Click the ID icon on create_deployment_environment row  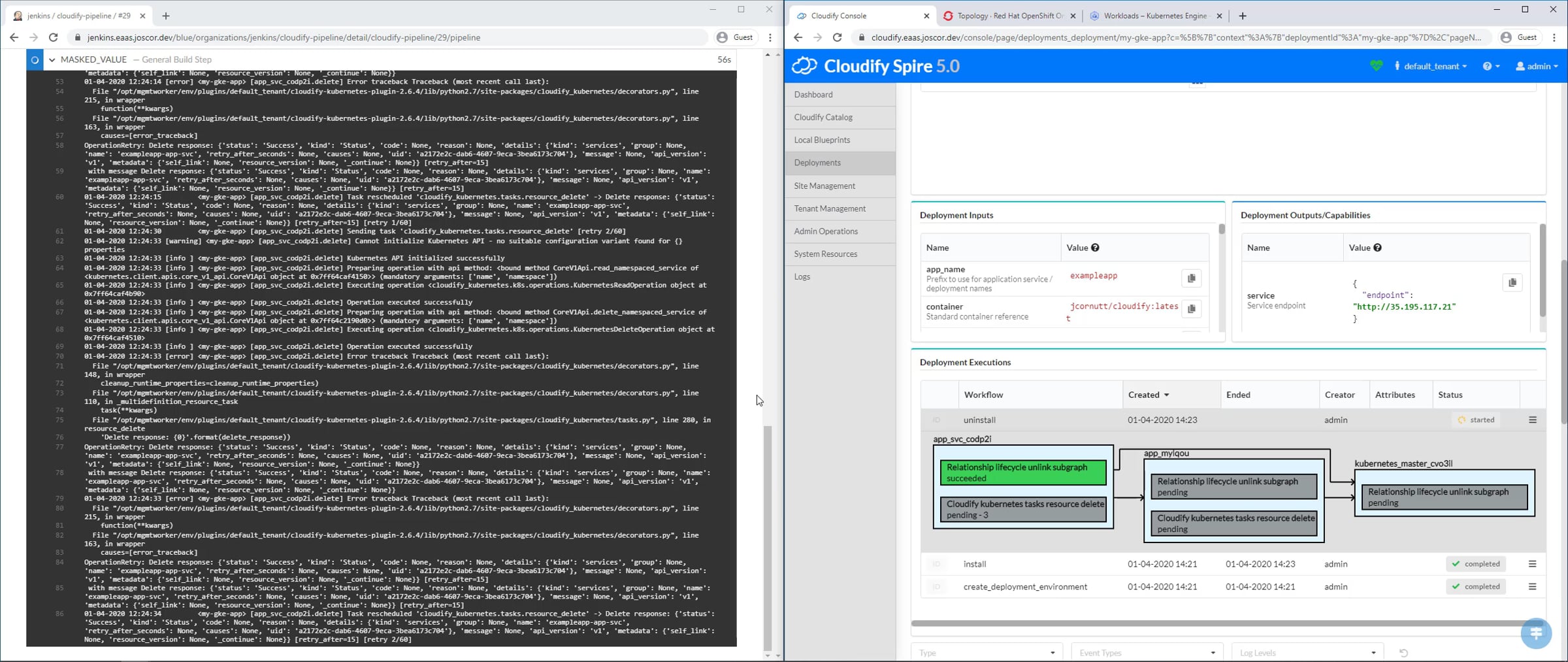click(x=936, y=587)
